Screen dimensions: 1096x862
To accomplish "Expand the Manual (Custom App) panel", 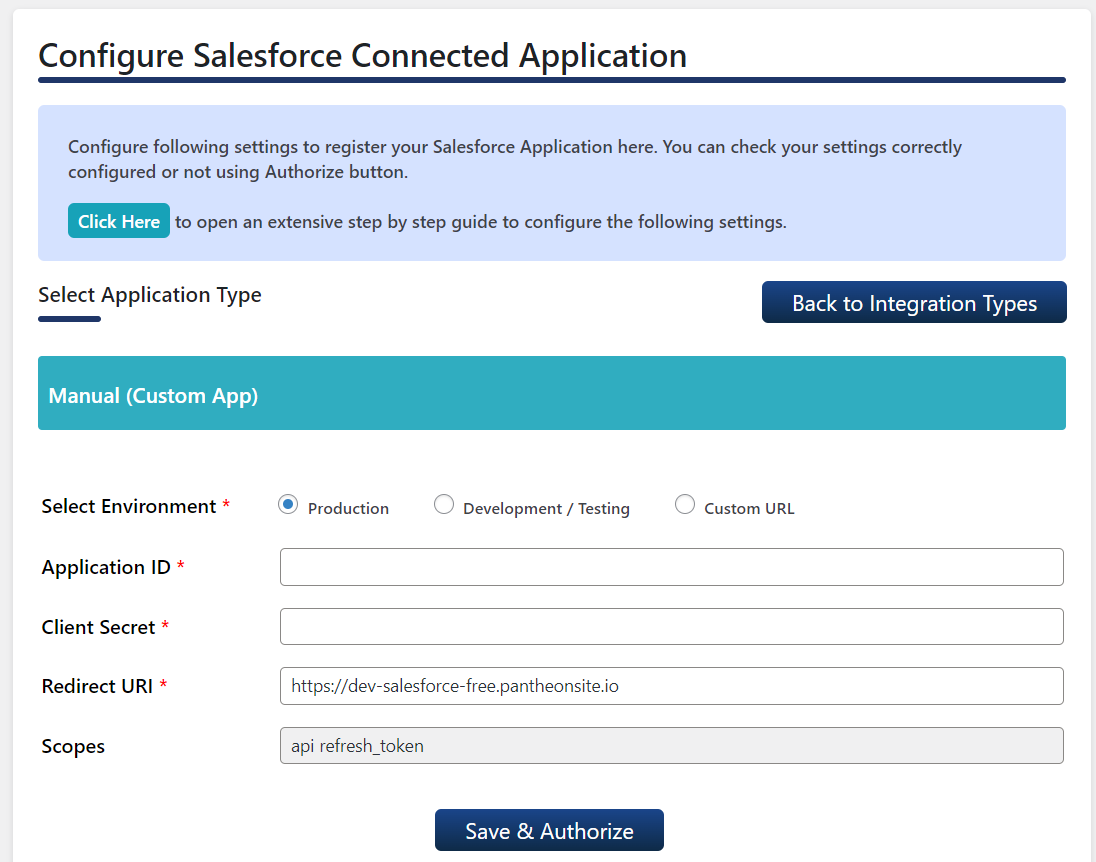I will point(551,394).
